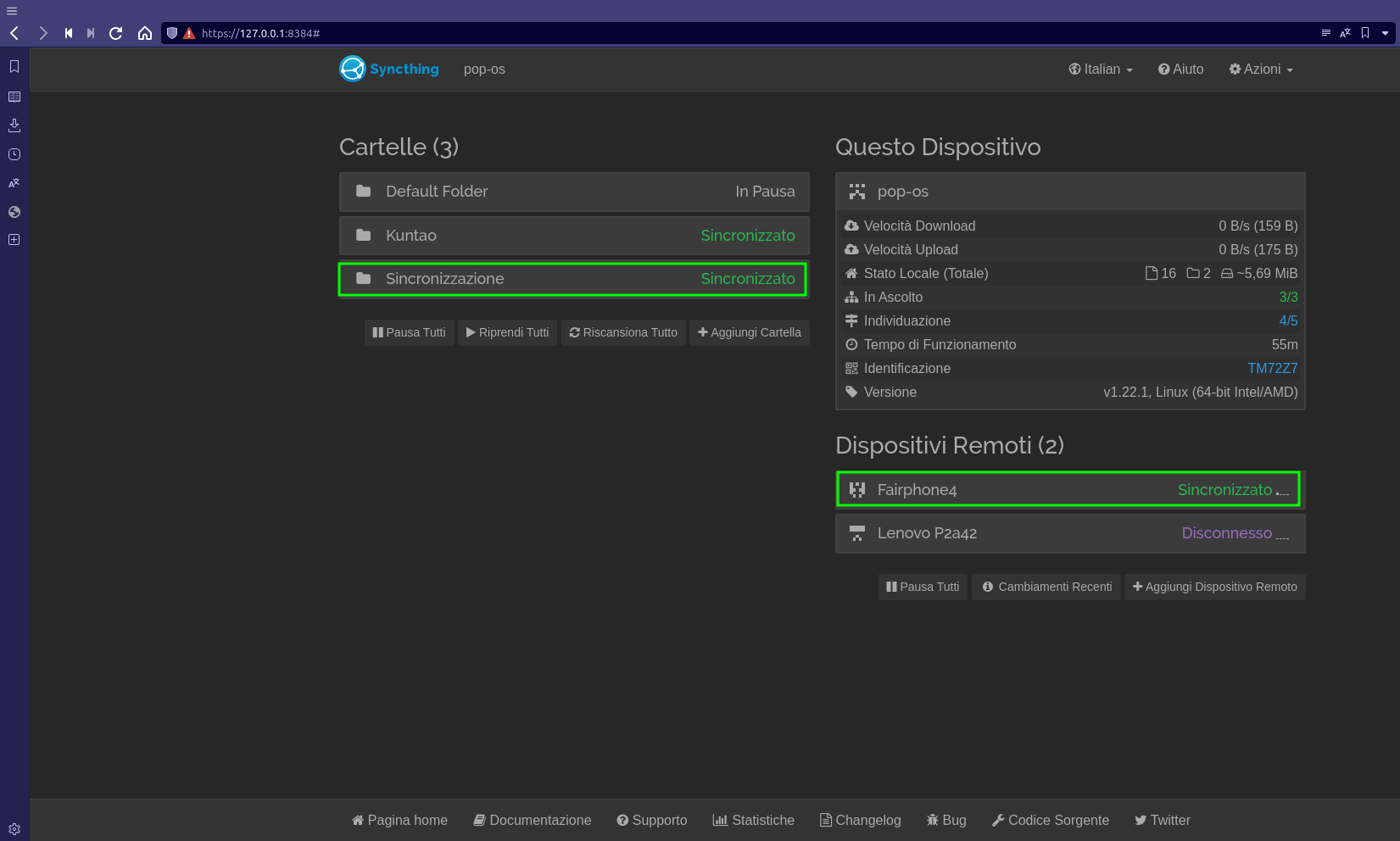Click the certificate warning triangle icon

(189, 33)
